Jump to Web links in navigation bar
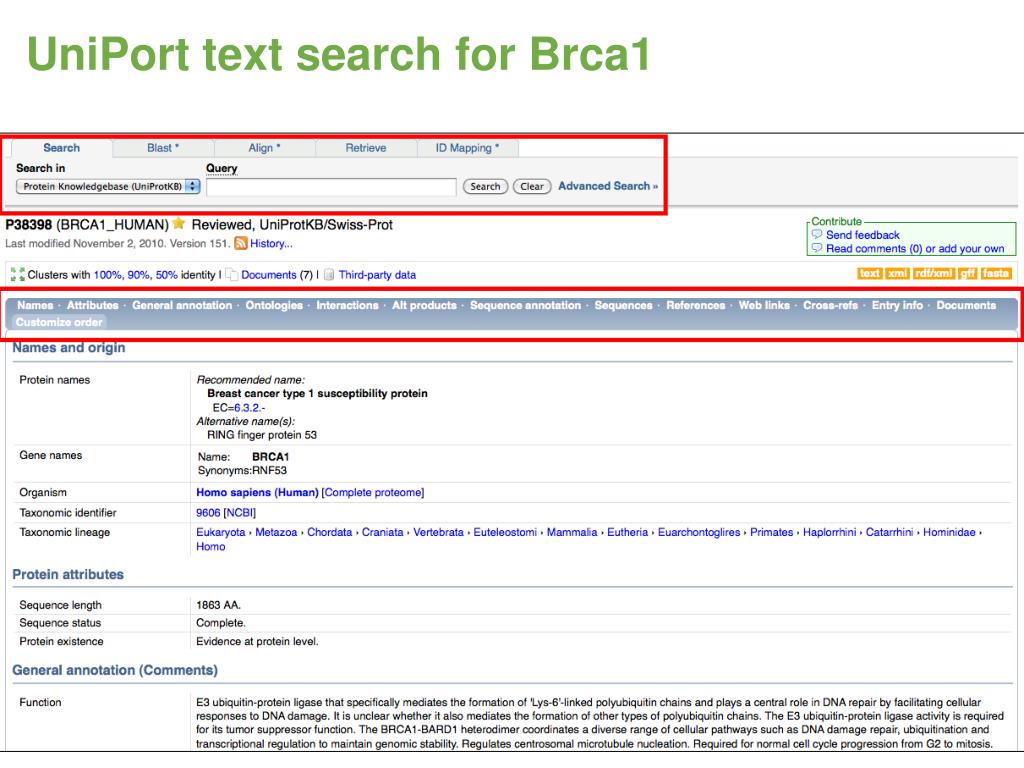 764,305
